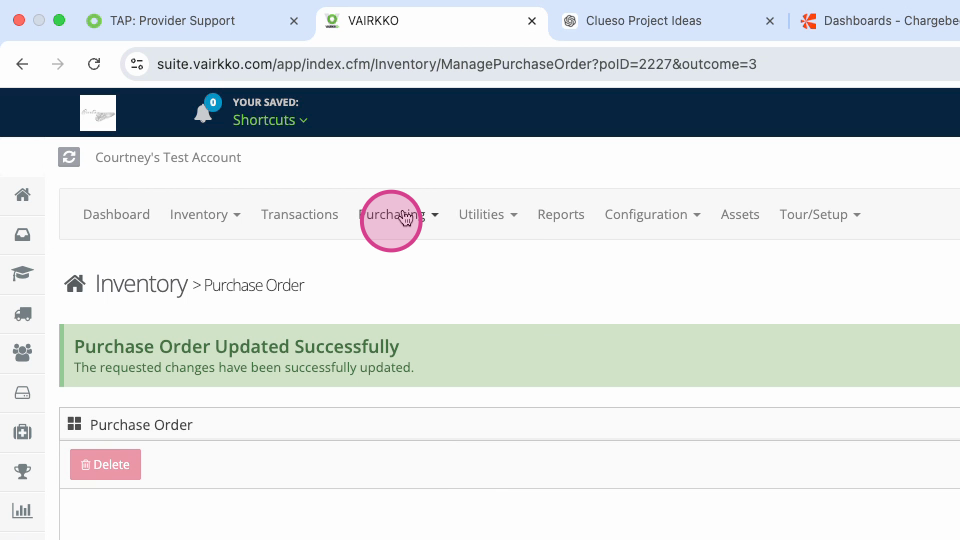Open the Reports menu item
The image size is (960, 540).
click(561, 214)
